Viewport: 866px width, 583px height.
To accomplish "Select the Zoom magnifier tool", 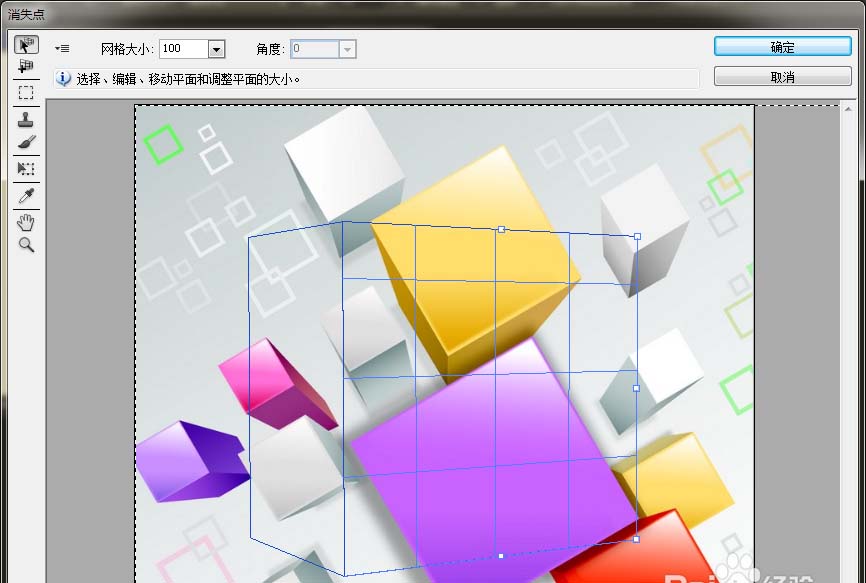I will click(x=26, y=245).
